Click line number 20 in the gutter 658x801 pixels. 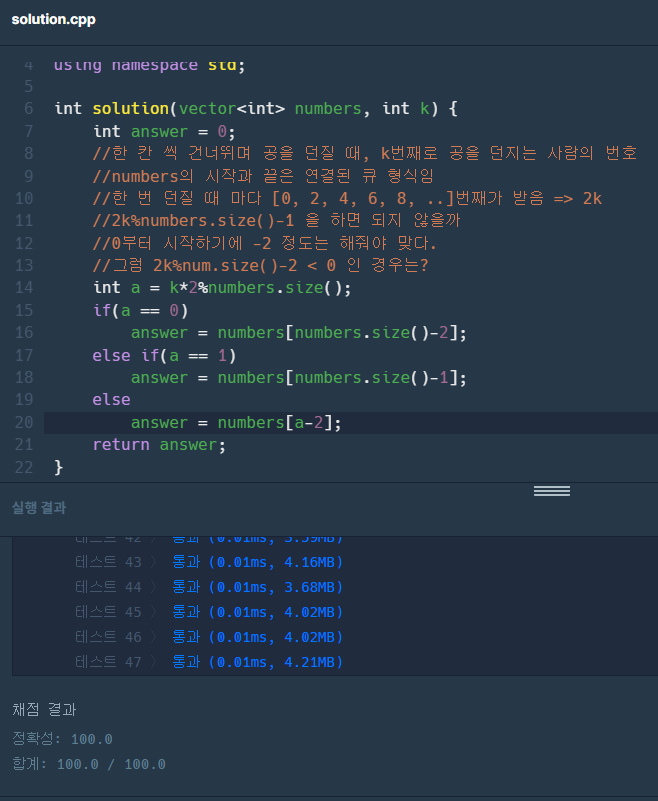(24, 422)
